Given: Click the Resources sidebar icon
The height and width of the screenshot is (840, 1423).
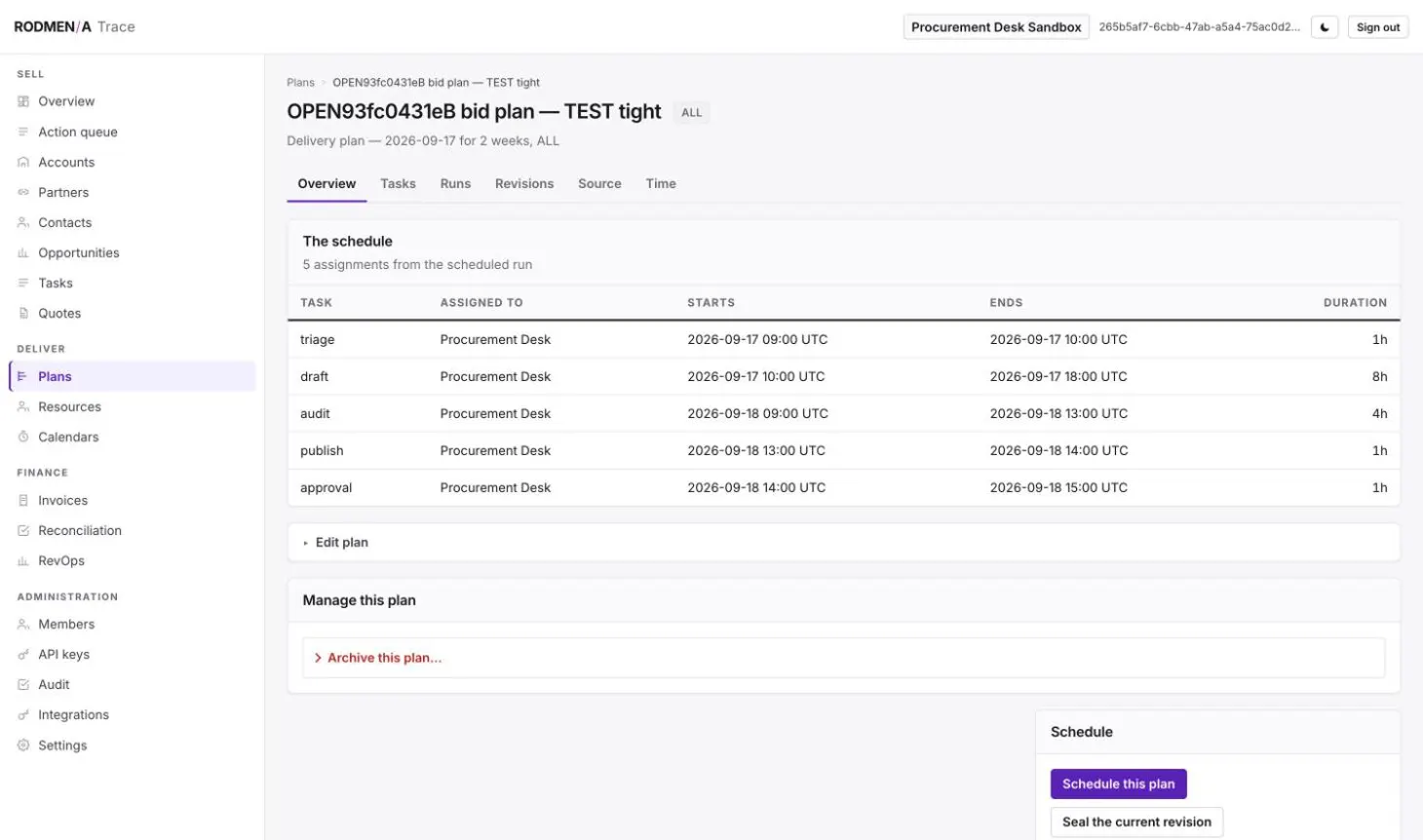Looking at the screenshot, I should tap(23, 406).
